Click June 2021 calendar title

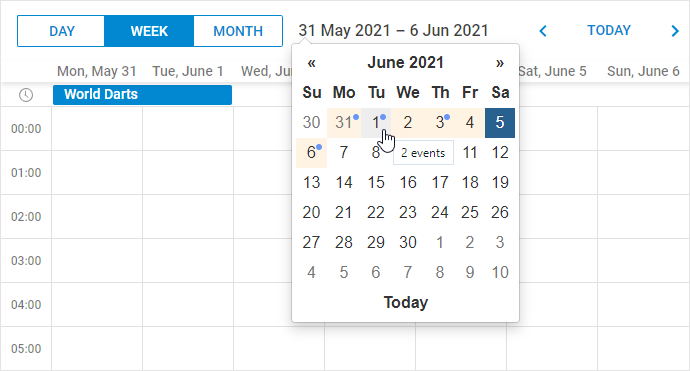pos(405,62)
